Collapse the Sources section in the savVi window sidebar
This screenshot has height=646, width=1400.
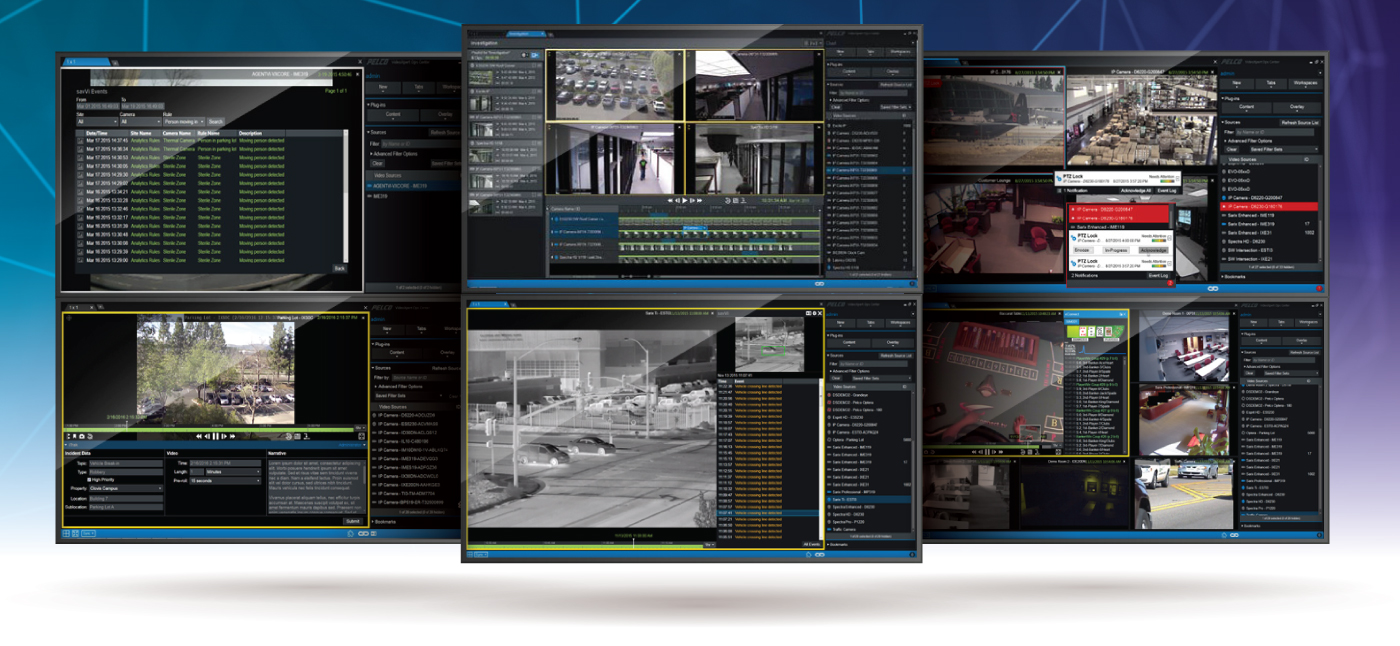376,132
